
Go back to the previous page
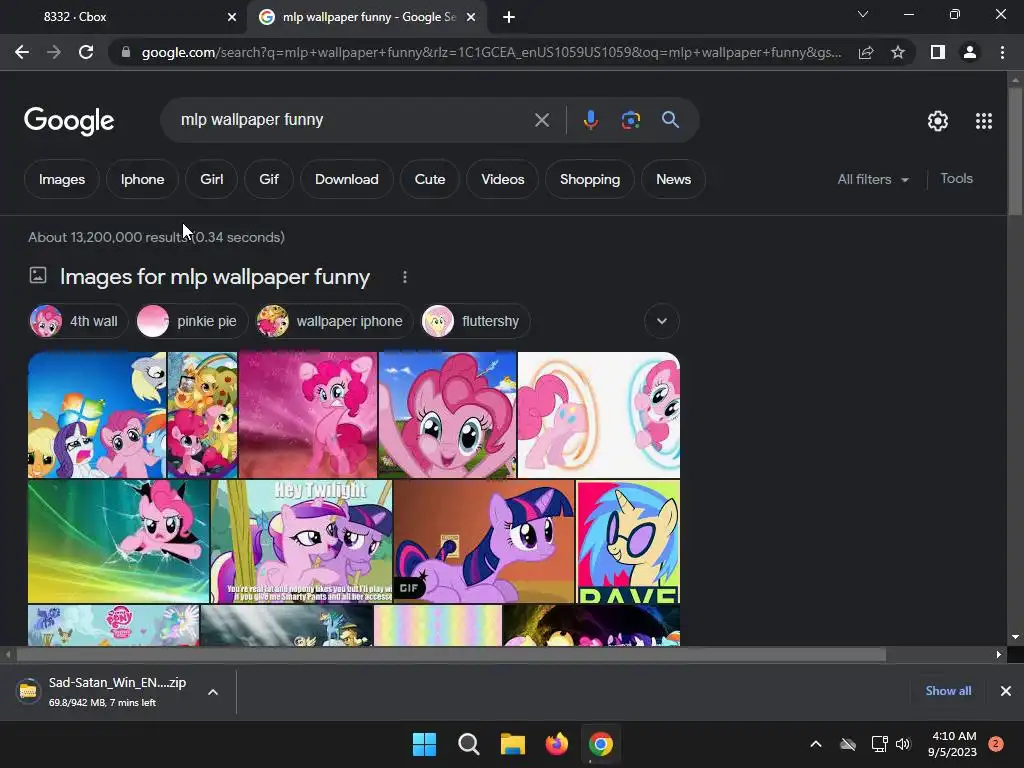point(22,52)
